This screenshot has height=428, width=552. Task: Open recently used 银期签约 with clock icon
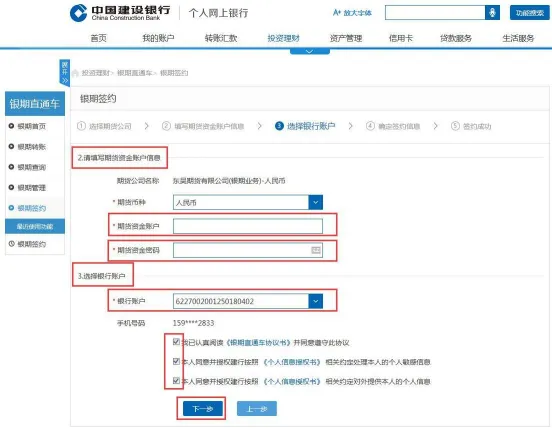[27, 244]
